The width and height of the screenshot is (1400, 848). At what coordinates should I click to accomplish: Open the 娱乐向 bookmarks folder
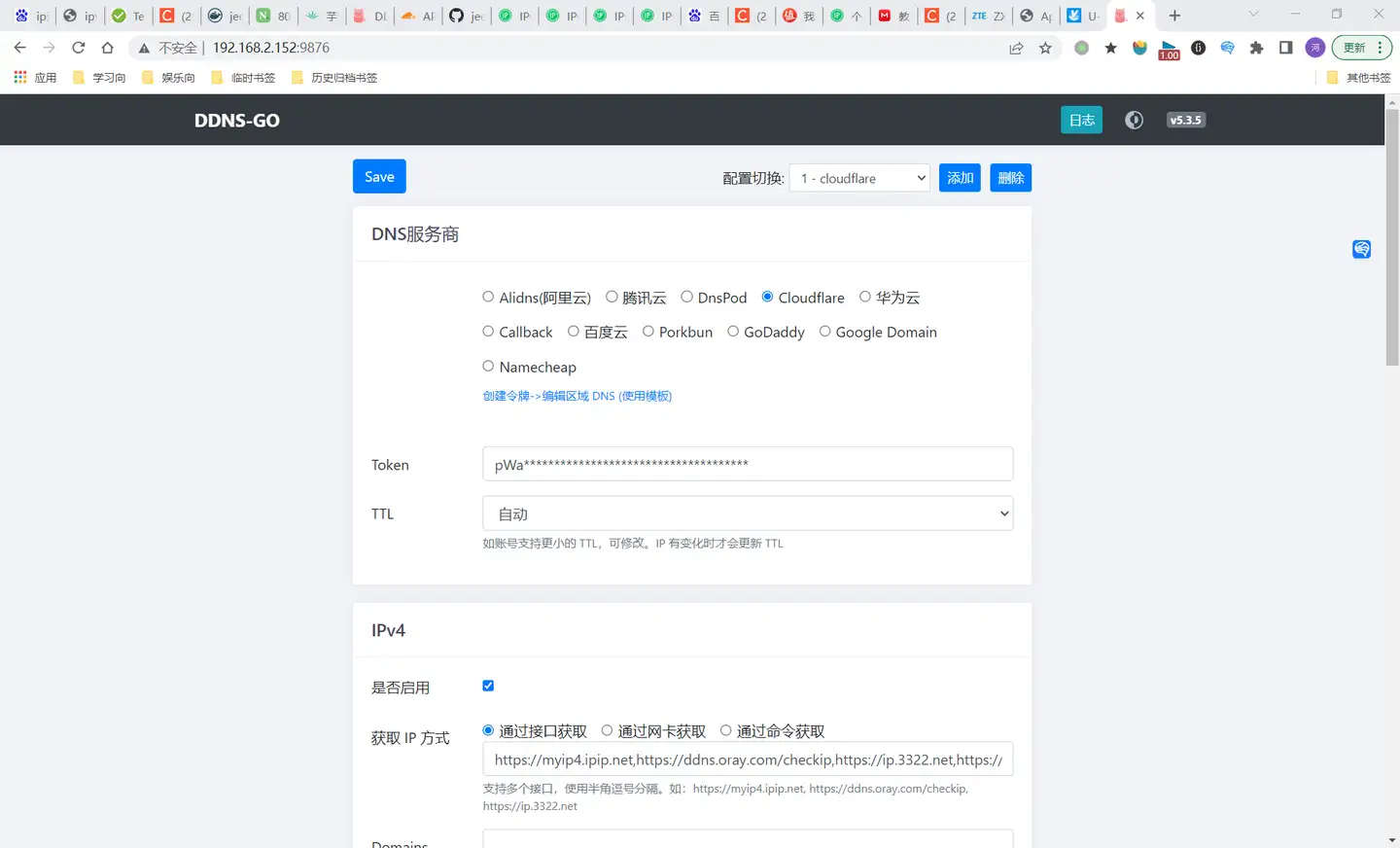[x=168, y=78]
